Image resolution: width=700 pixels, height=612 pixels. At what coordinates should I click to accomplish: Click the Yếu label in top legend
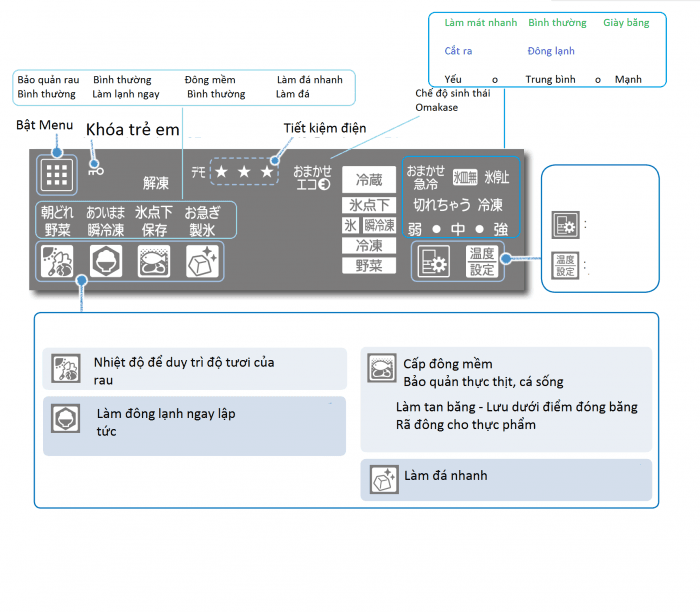point(453,79)
